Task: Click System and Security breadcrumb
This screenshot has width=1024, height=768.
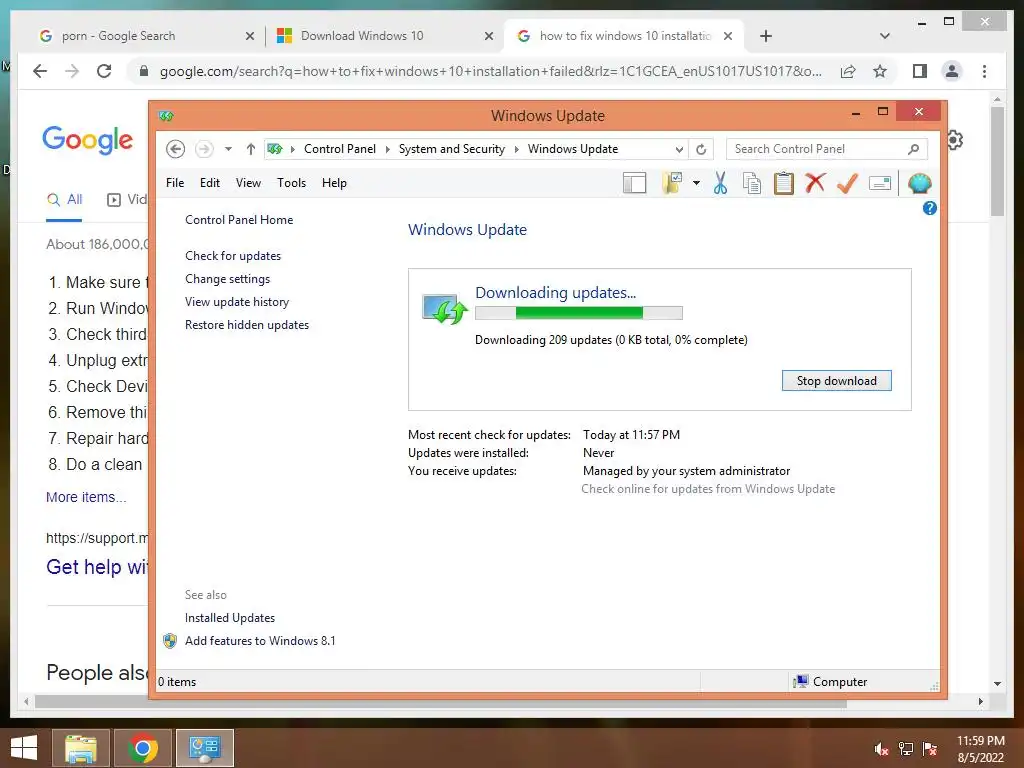Action: pyautogui.click(x=452, y=149)
